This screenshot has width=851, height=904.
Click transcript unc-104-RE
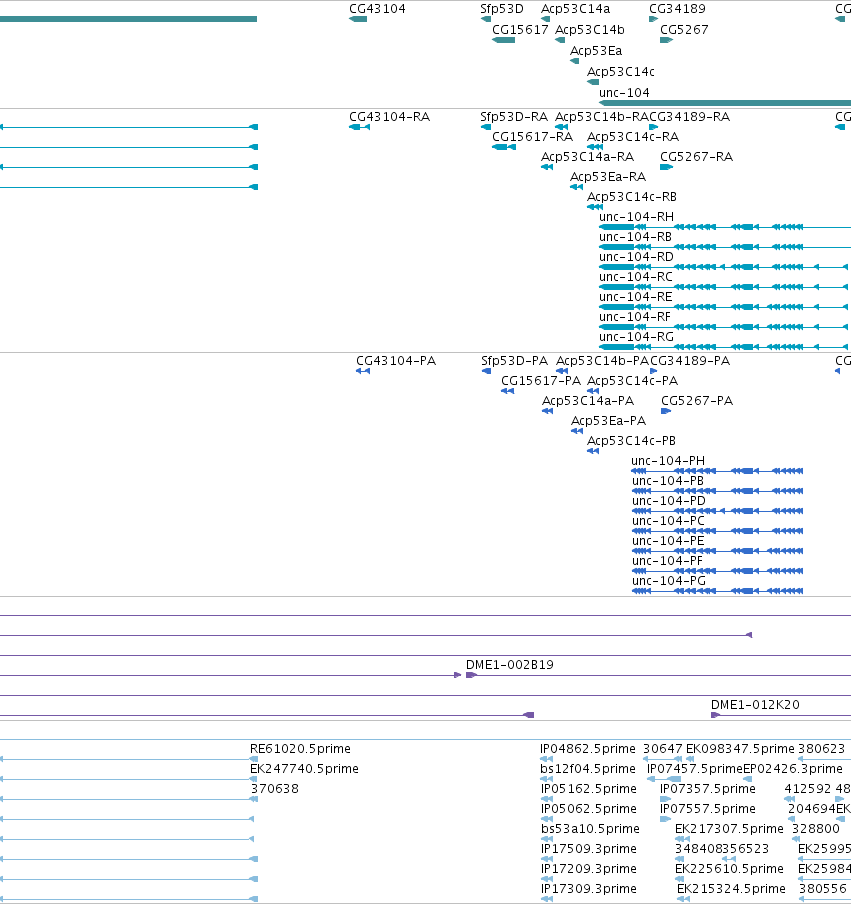coord(636,296)
